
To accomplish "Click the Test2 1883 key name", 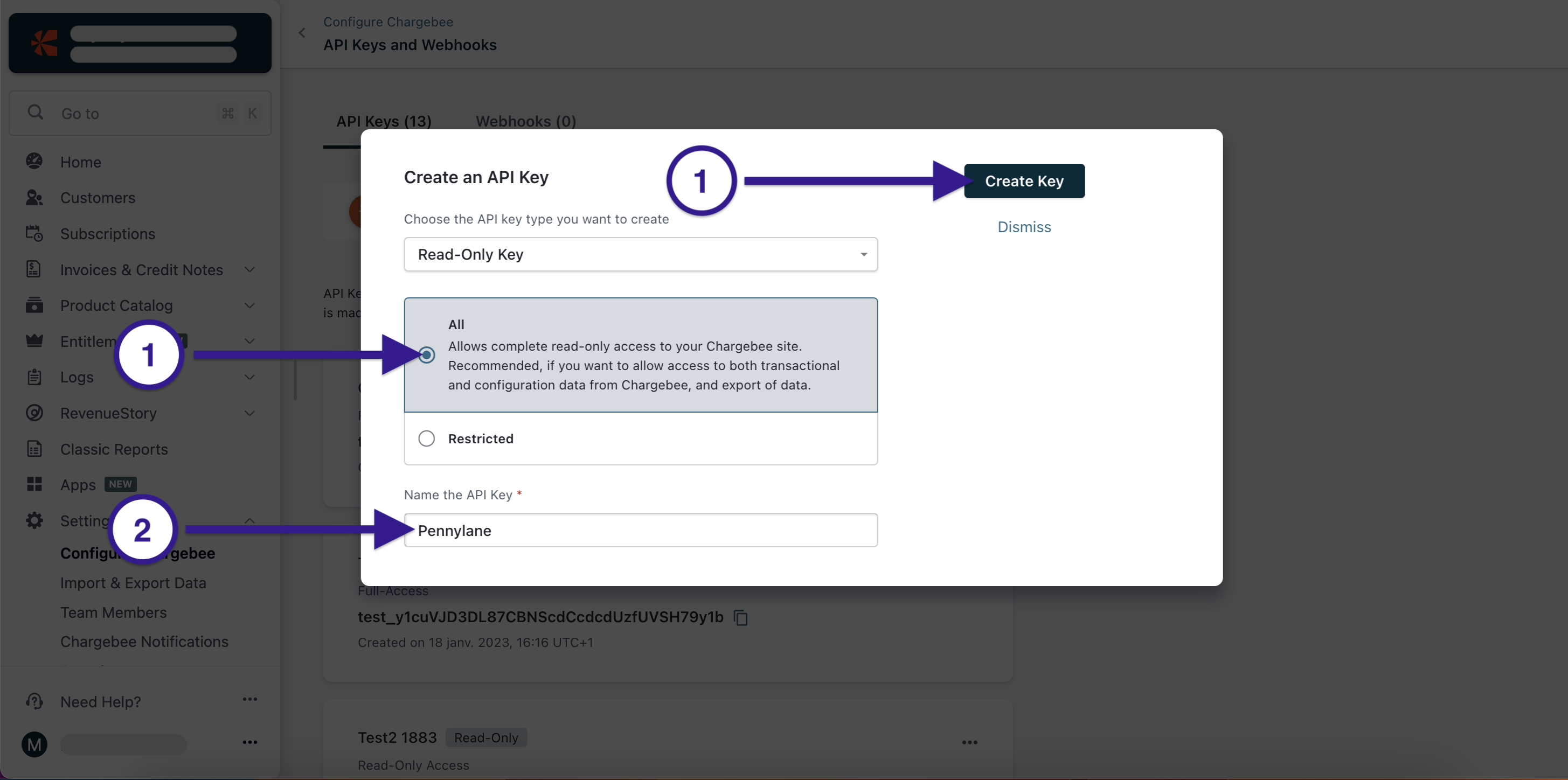I will tap(397, 737).
